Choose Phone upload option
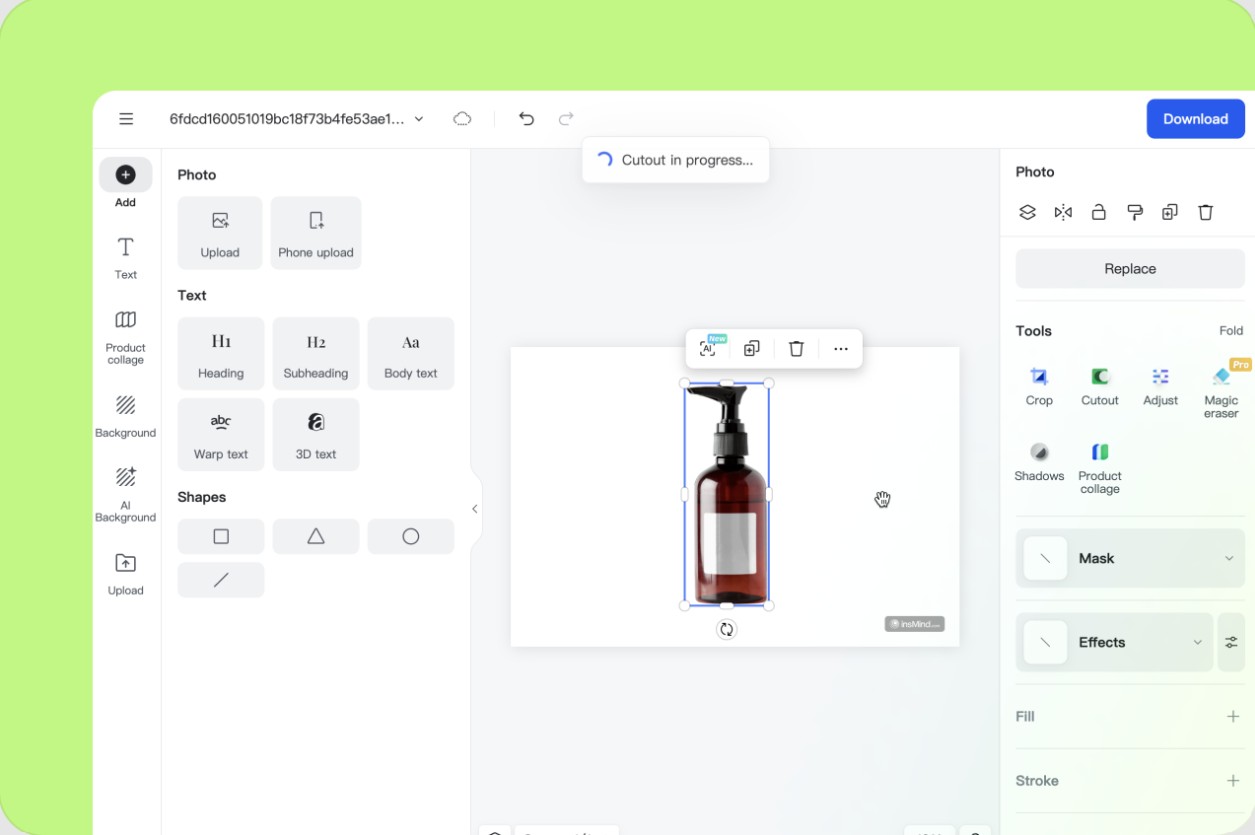 (x=316, y=233)
